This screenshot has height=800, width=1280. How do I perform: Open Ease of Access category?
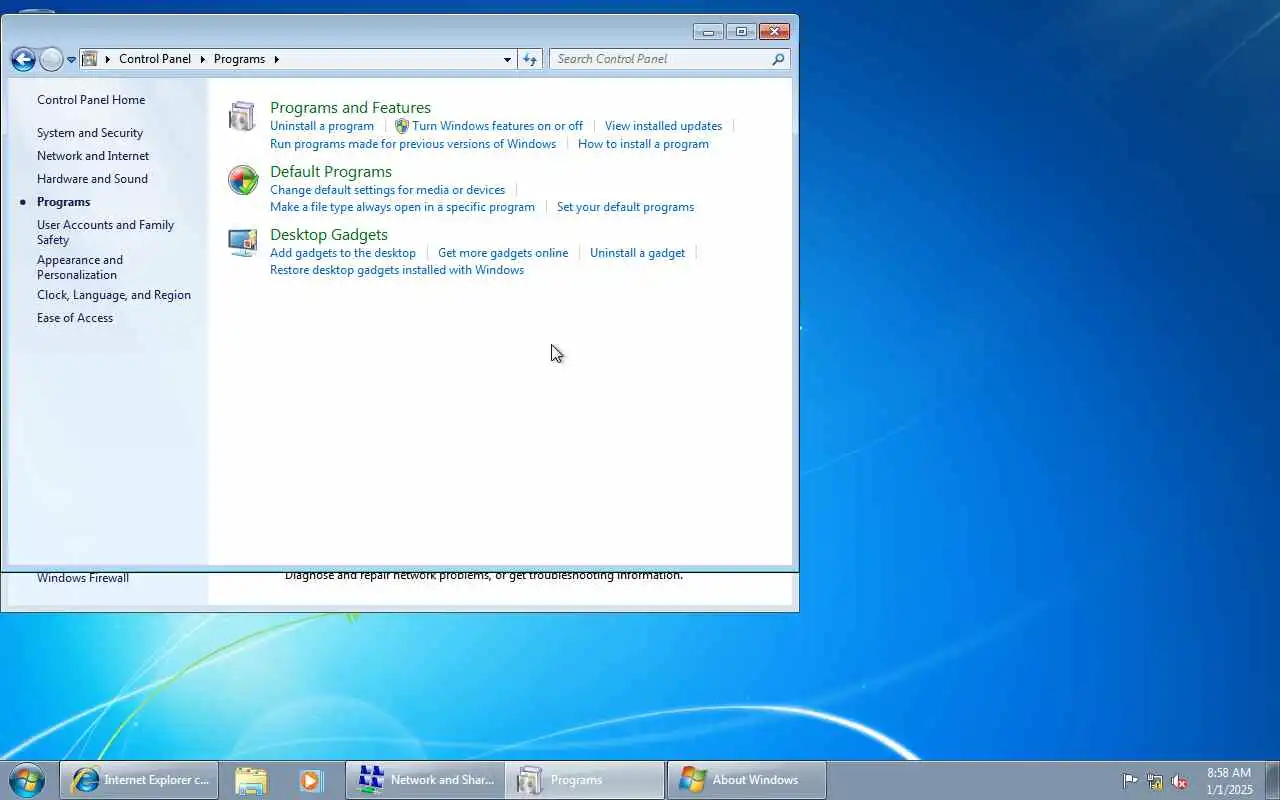pos(75,318)
